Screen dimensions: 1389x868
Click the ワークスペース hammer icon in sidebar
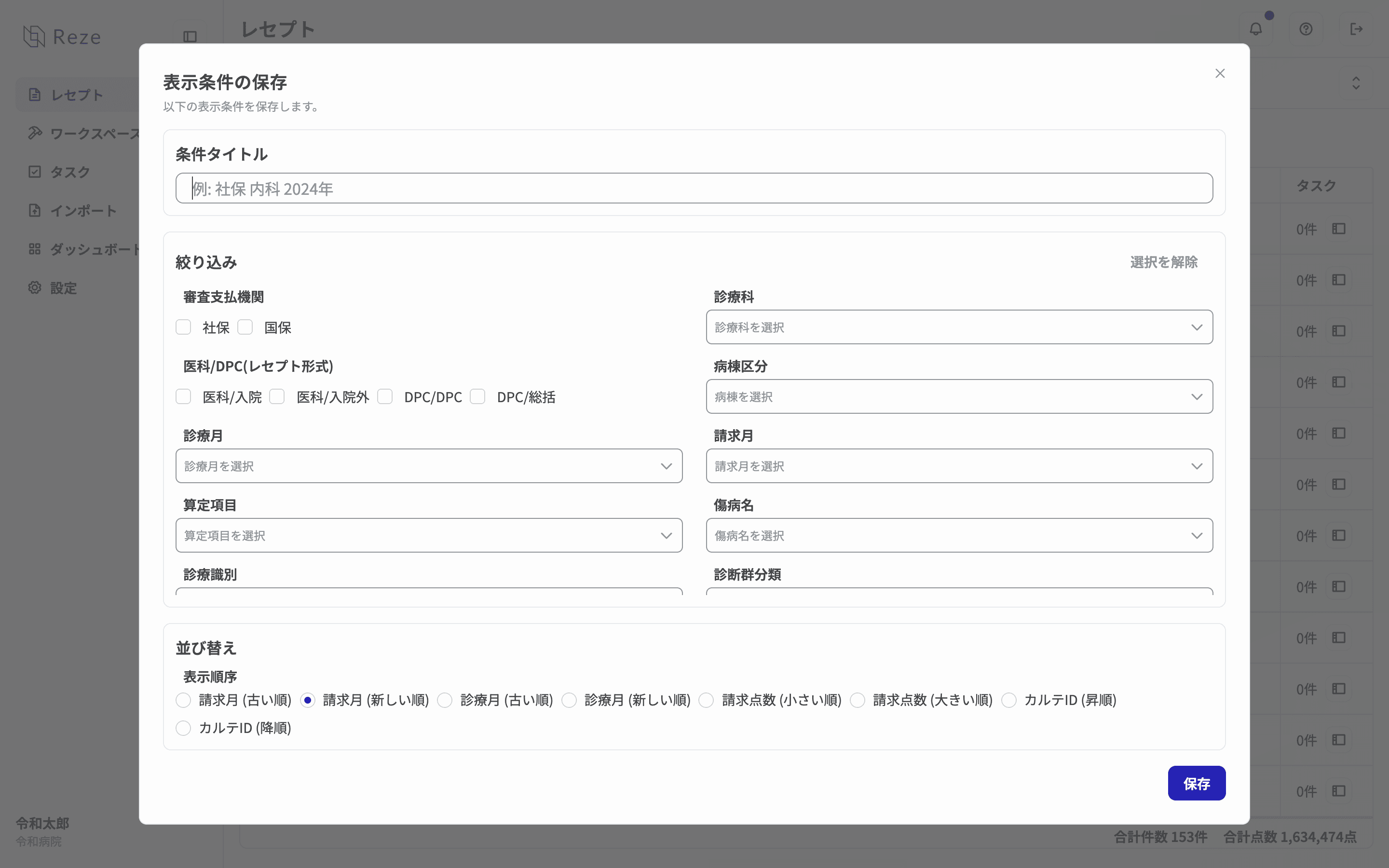coord(34,133)
